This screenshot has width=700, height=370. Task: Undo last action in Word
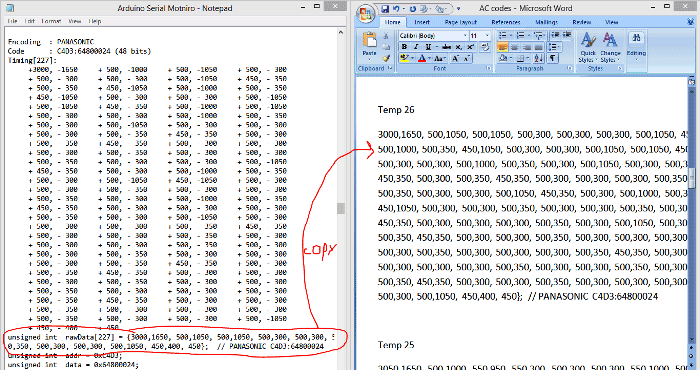396,9
